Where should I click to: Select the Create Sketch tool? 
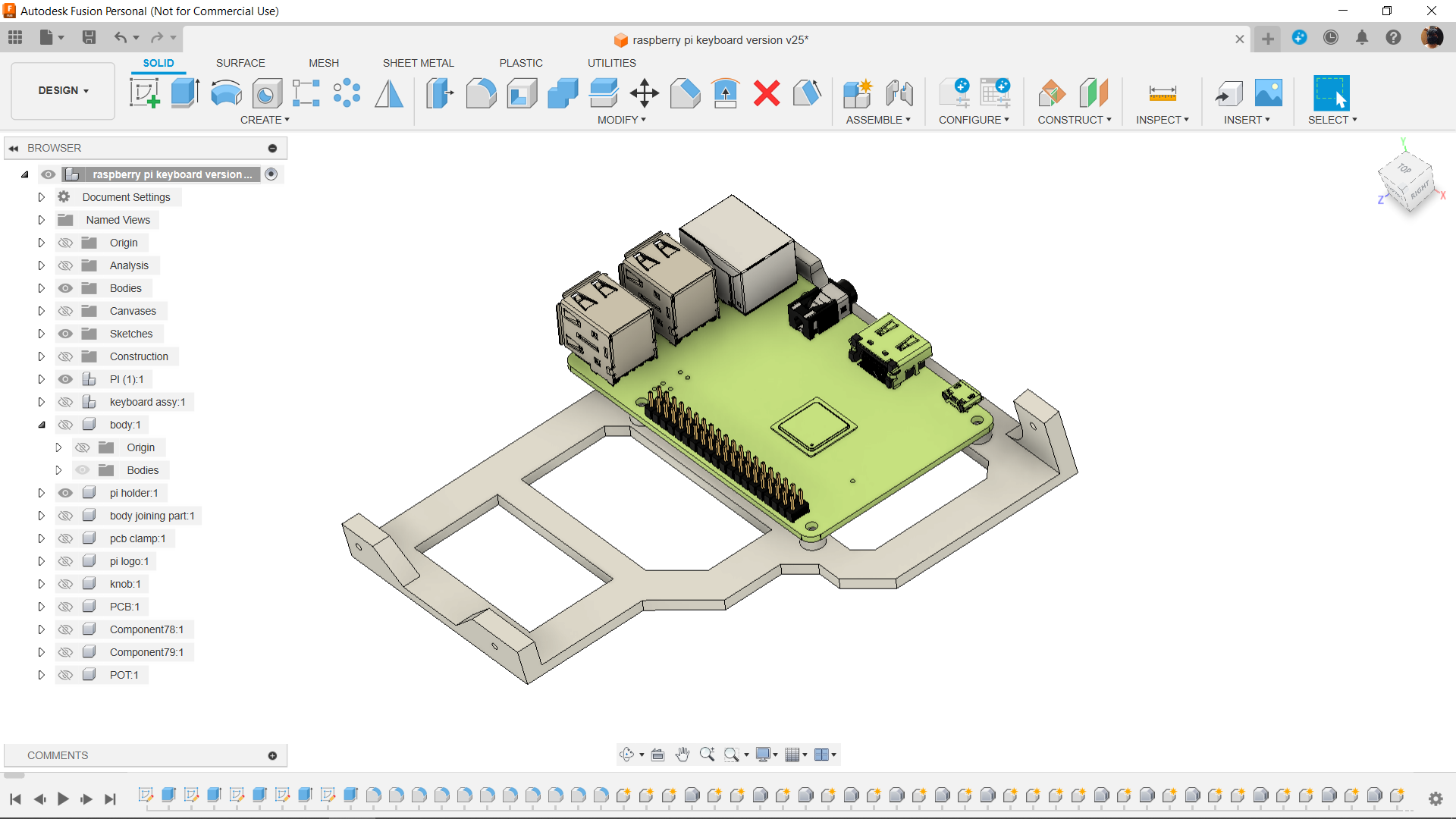point(144,93)
